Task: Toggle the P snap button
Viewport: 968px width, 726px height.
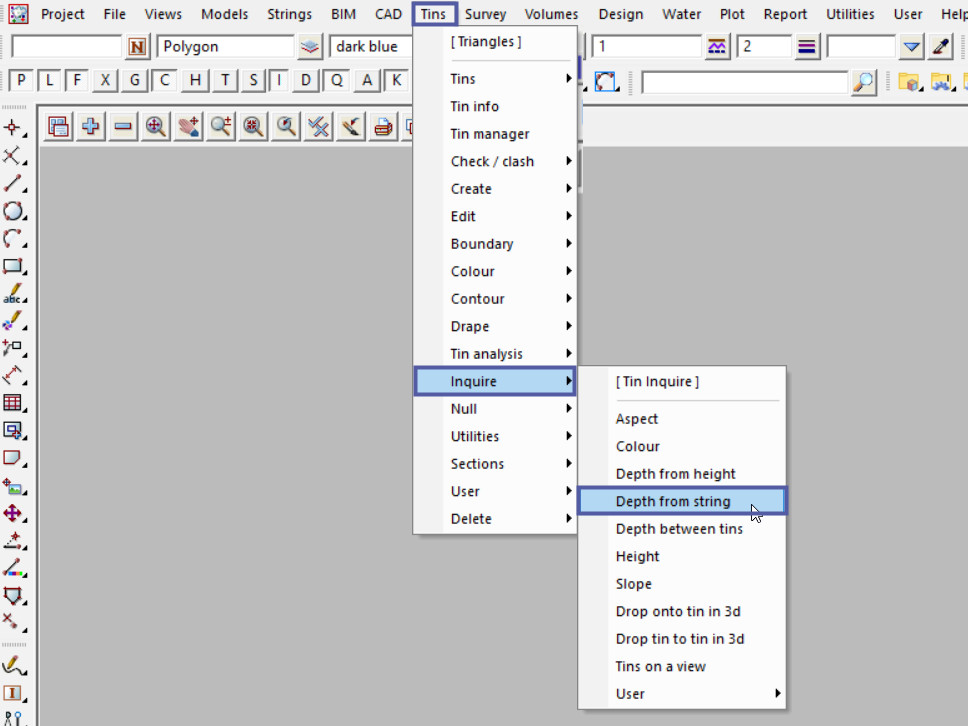Action: click(x=21, y=81)
